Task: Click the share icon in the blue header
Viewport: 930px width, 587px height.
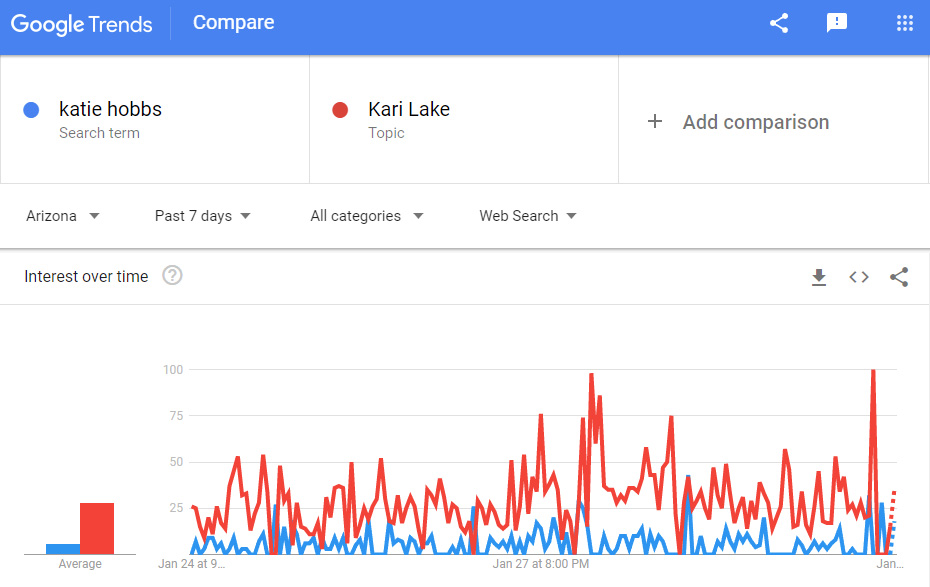Action: point(779,23)
